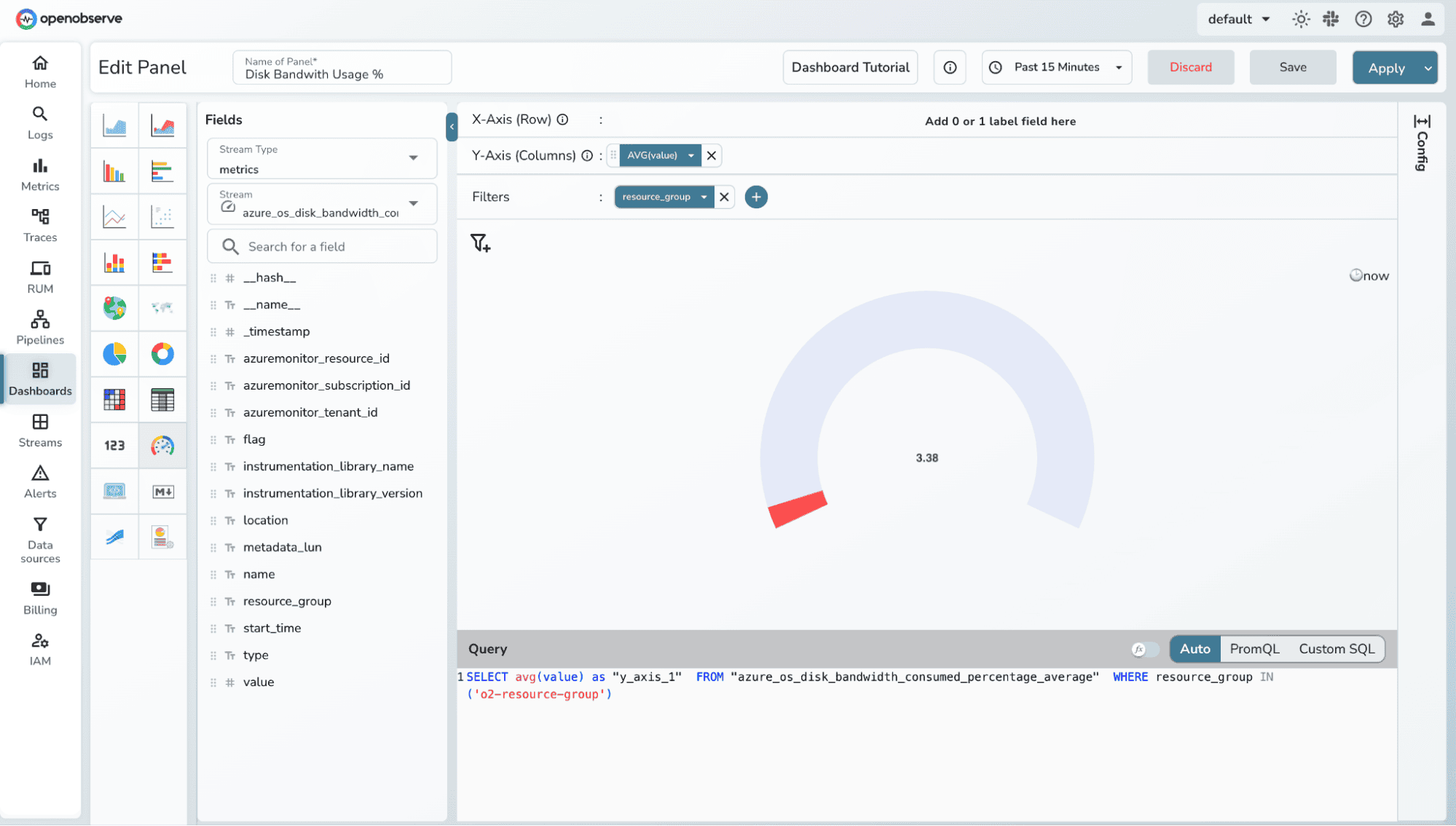
Task: Open the Dashboard Tutorial
Action: pos(849,67)
